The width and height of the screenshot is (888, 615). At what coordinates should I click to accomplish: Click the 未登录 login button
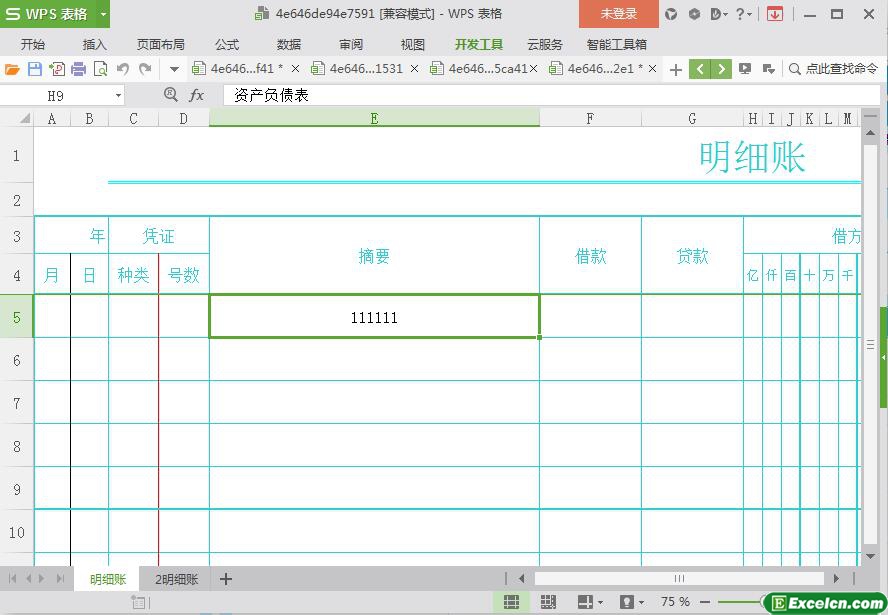[x=618, y=14]
